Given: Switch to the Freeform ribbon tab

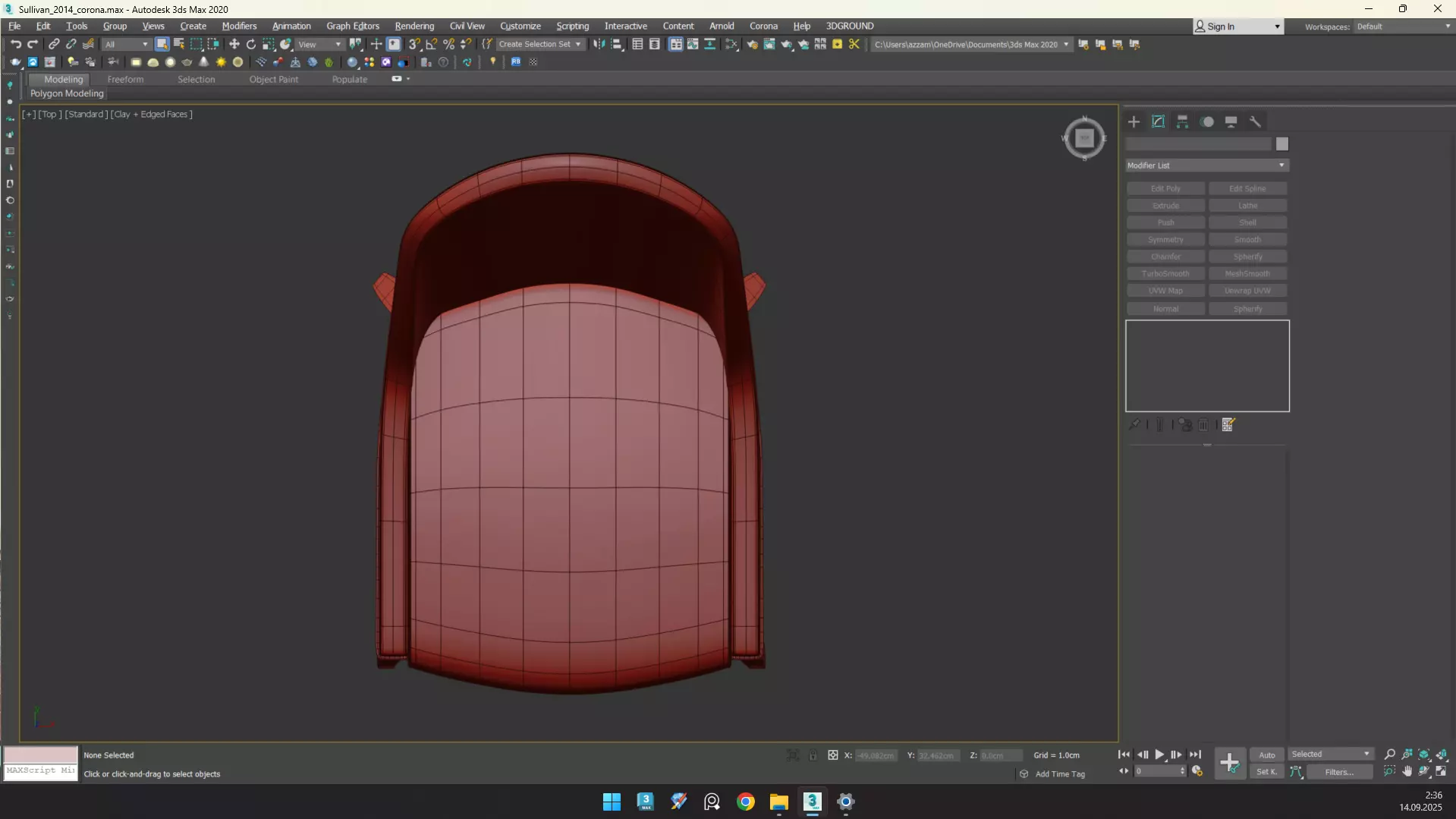Looking at the screenshot, I should click(125, 79).
